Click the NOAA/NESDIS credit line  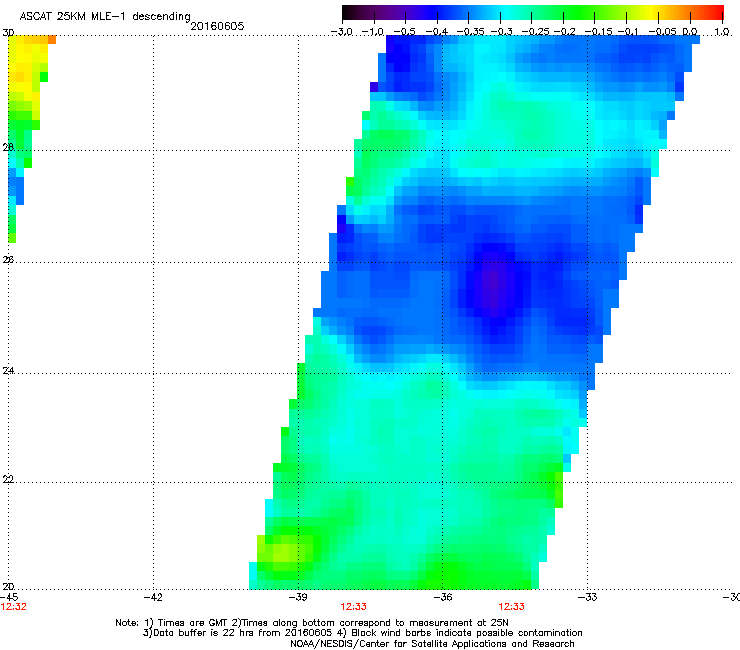[432, 644]
